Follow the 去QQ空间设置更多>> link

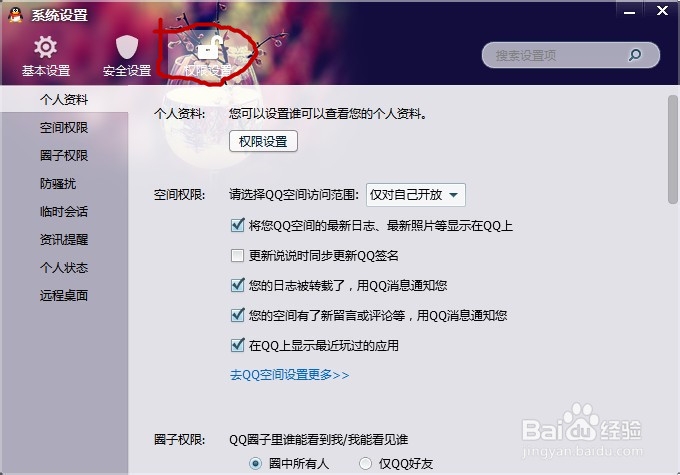click(289, 375)
